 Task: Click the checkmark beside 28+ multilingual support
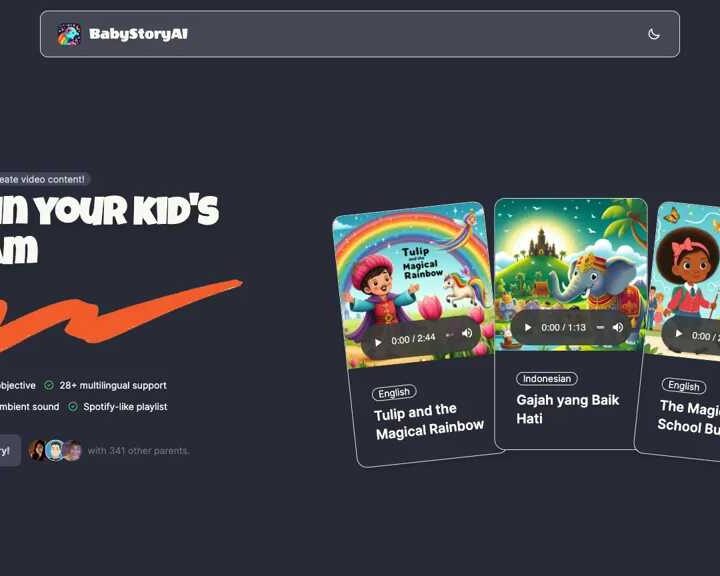(49, 385)
